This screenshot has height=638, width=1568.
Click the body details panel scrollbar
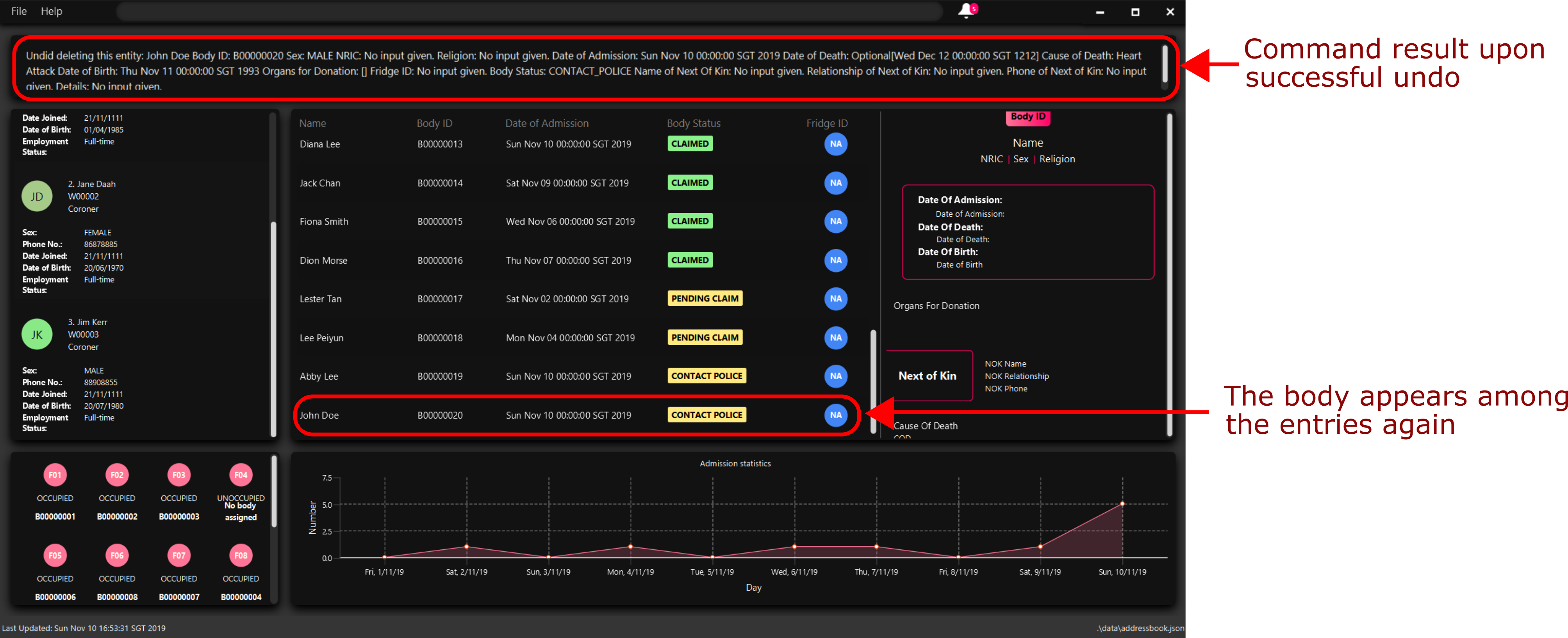point(1169,274)
